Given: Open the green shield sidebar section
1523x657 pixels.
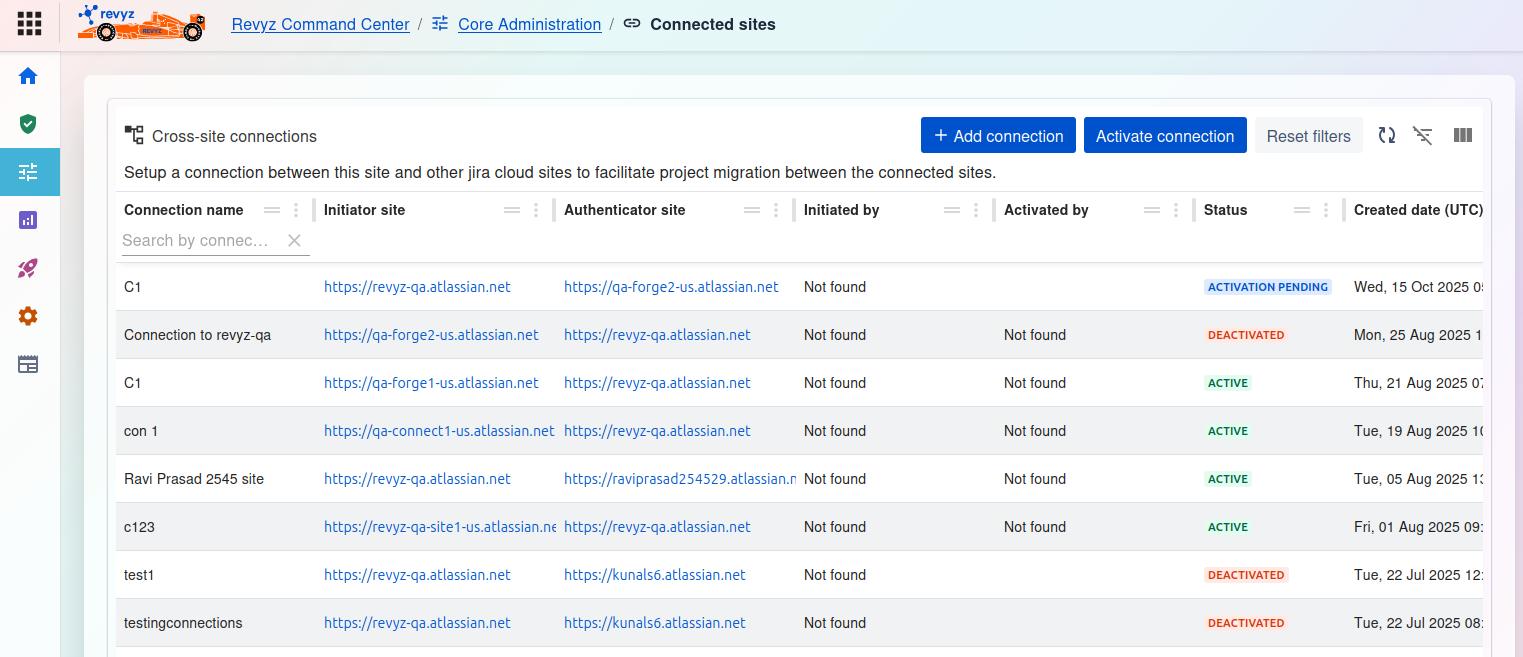Looking at the screenshot, I should [28, 124].
